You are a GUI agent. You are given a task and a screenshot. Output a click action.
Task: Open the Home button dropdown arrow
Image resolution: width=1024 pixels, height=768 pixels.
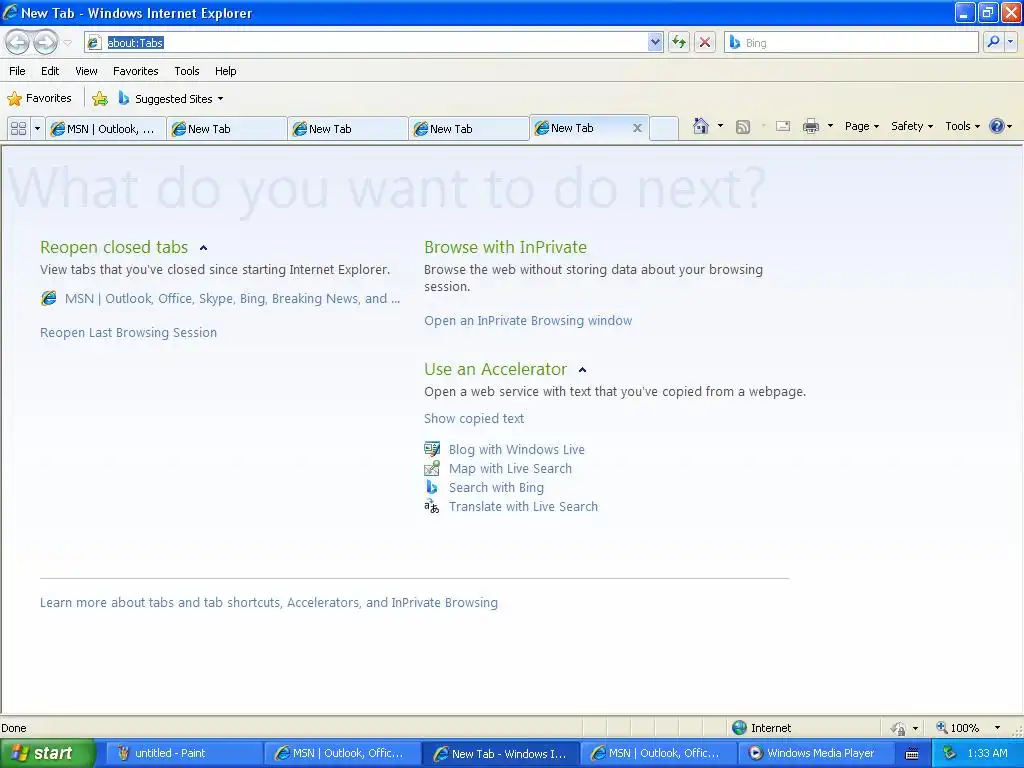pos(720,126)
